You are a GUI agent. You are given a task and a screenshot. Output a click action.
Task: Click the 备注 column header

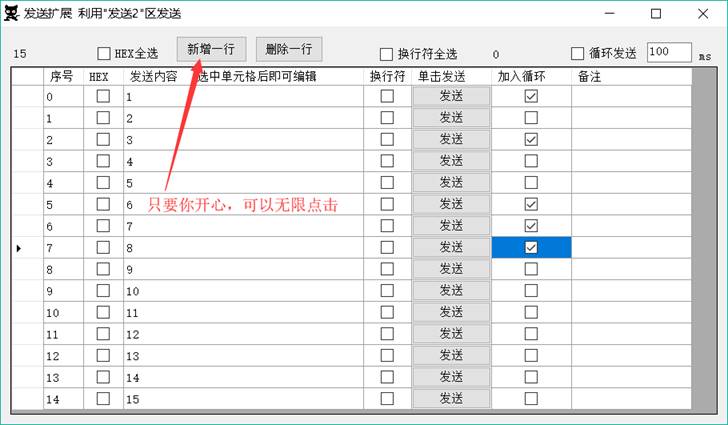(630, 76)
